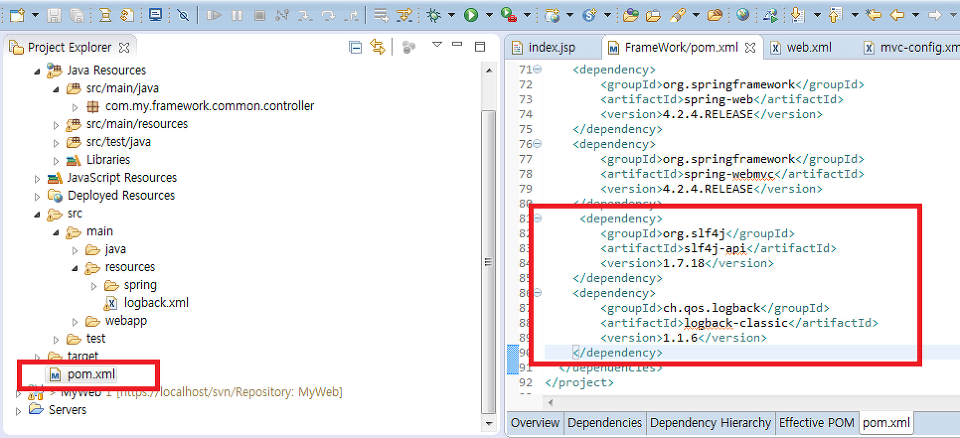Expand the Deployed Resources node

(38, 196)
